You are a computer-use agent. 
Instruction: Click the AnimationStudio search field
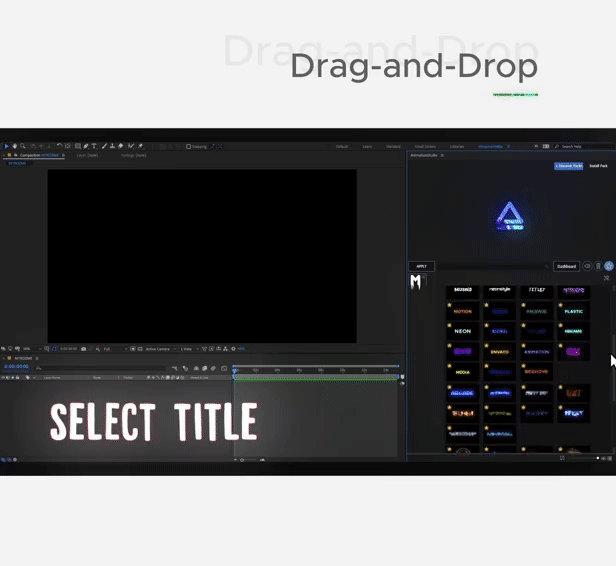coord(494,266)
